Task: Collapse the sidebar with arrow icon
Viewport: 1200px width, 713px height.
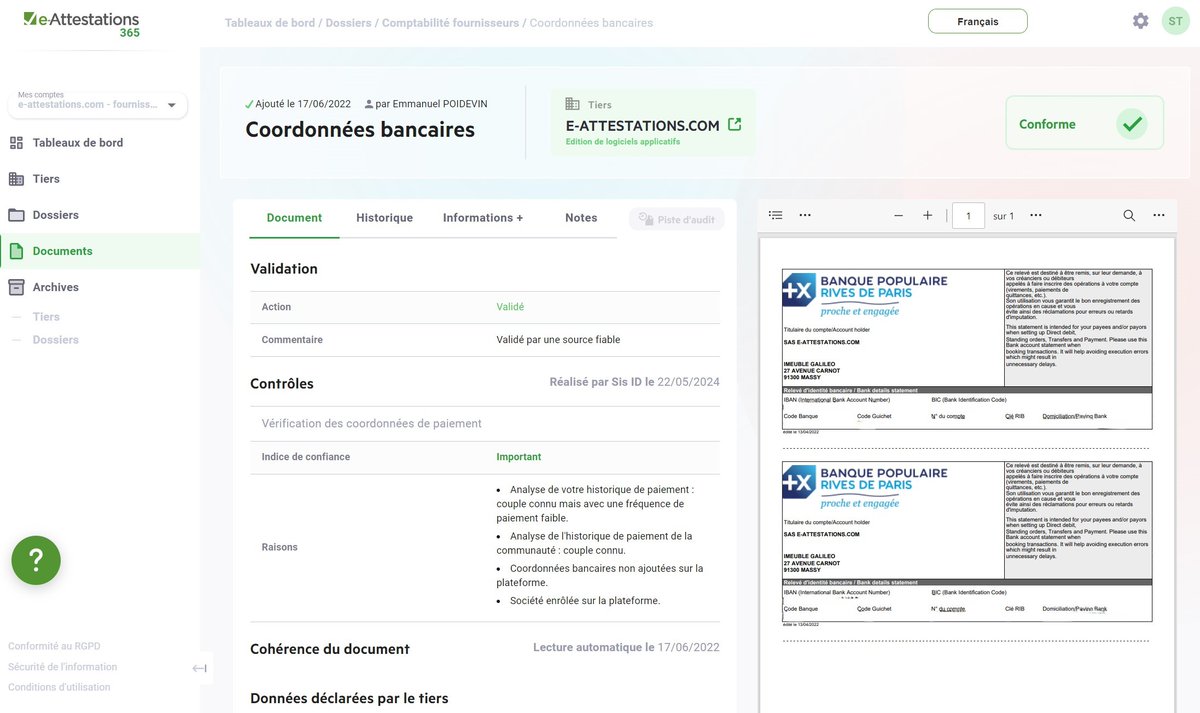Action: [x=200, y=668]
